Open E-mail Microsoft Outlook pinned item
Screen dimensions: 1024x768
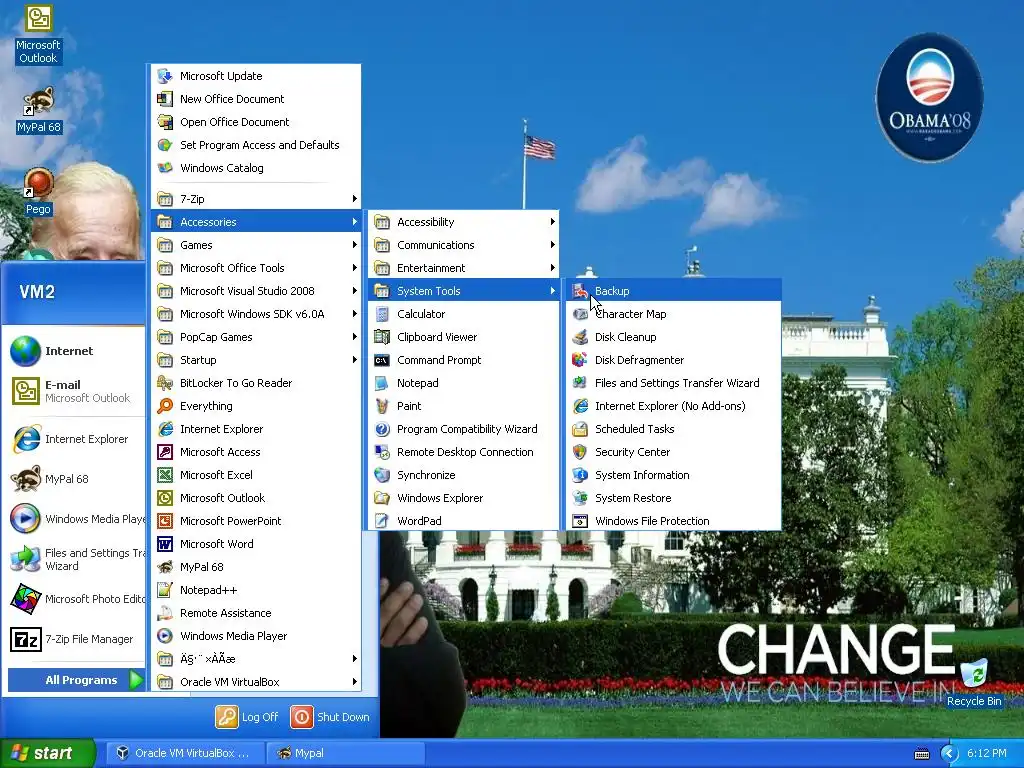tap(76, 391)
